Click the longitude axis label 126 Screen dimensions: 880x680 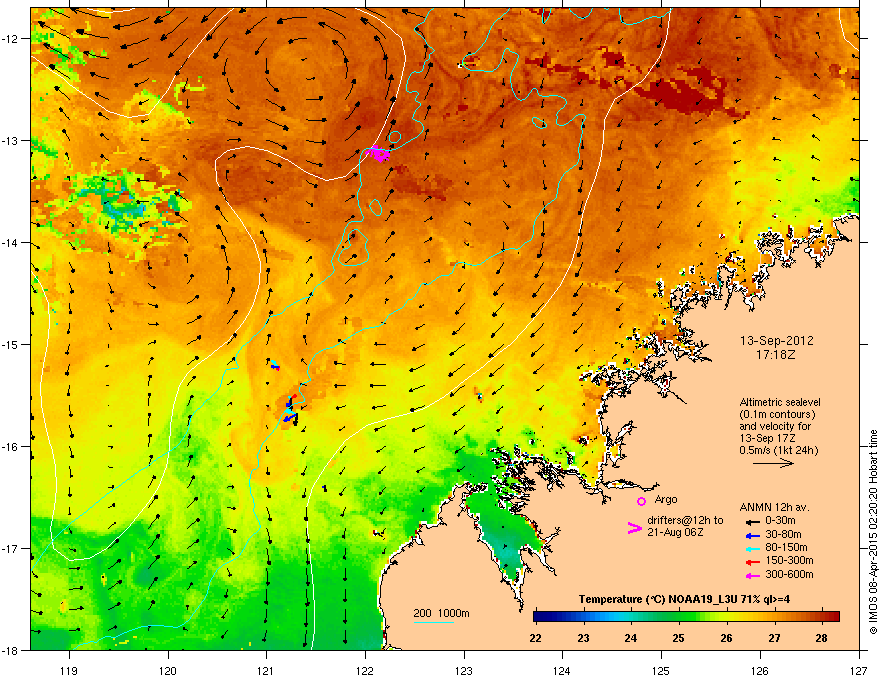[760, 670]
